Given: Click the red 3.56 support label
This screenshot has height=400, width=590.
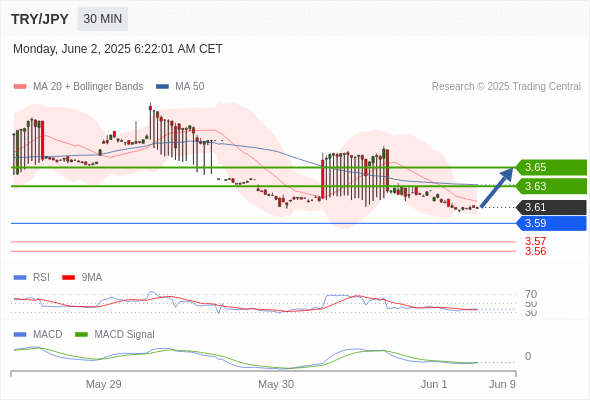Looking at the screenshot, I should [x=535, y=251].
